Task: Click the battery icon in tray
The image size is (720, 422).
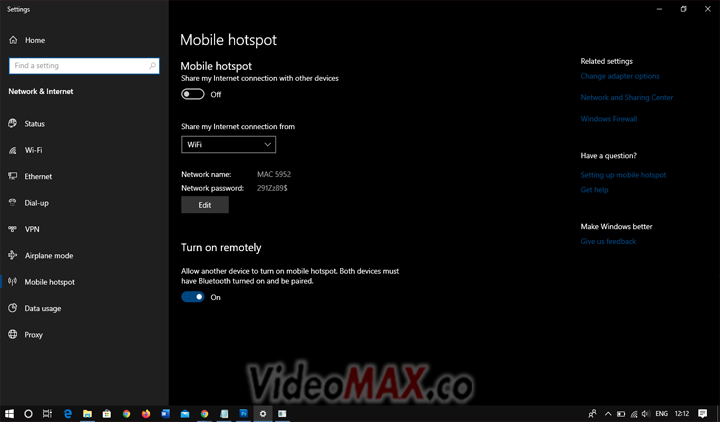Action: (x=621, y=414)
